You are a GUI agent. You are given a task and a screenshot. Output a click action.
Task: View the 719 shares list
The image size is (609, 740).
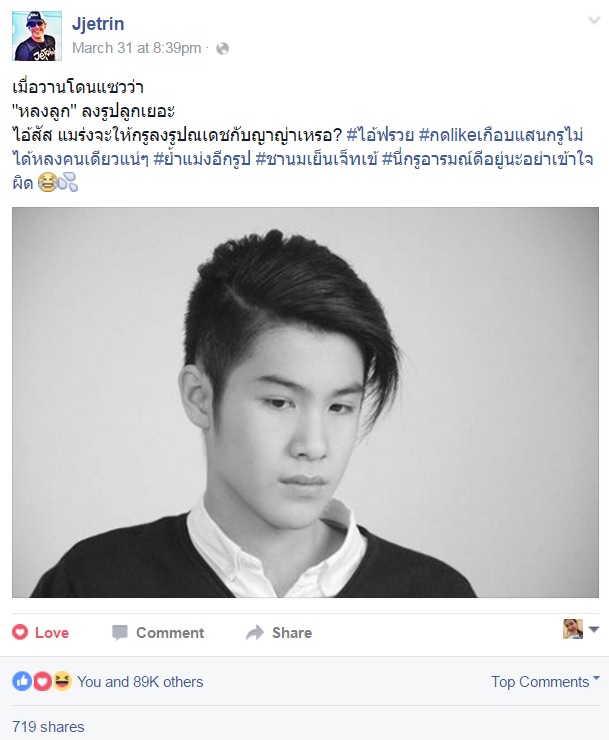point(48,726)
